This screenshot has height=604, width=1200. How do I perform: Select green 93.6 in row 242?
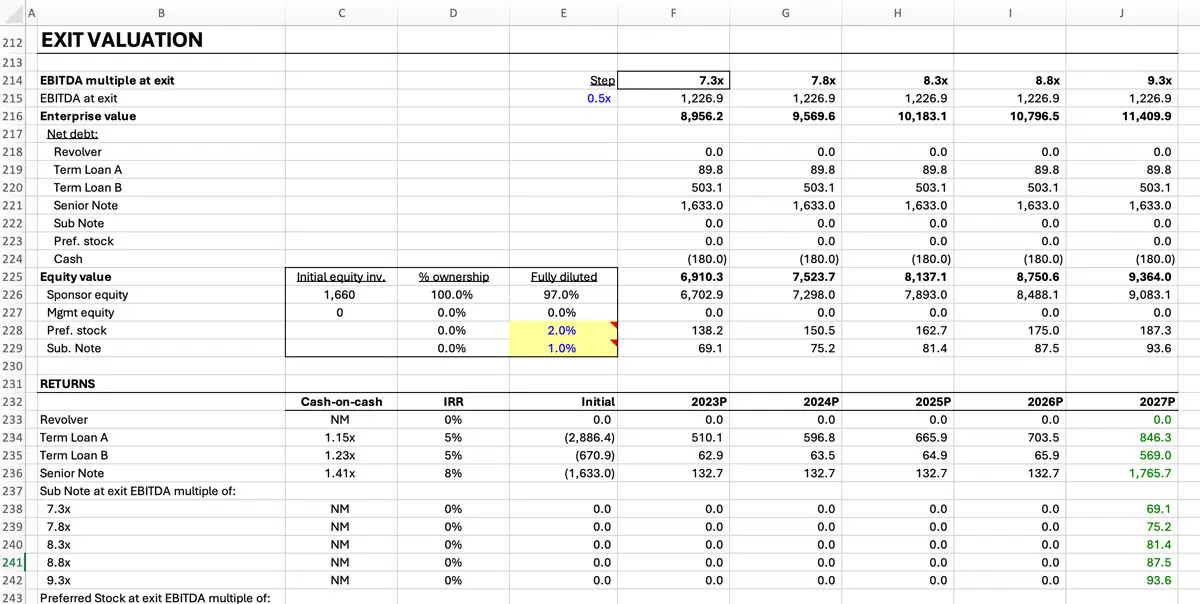pos(1159,581)
